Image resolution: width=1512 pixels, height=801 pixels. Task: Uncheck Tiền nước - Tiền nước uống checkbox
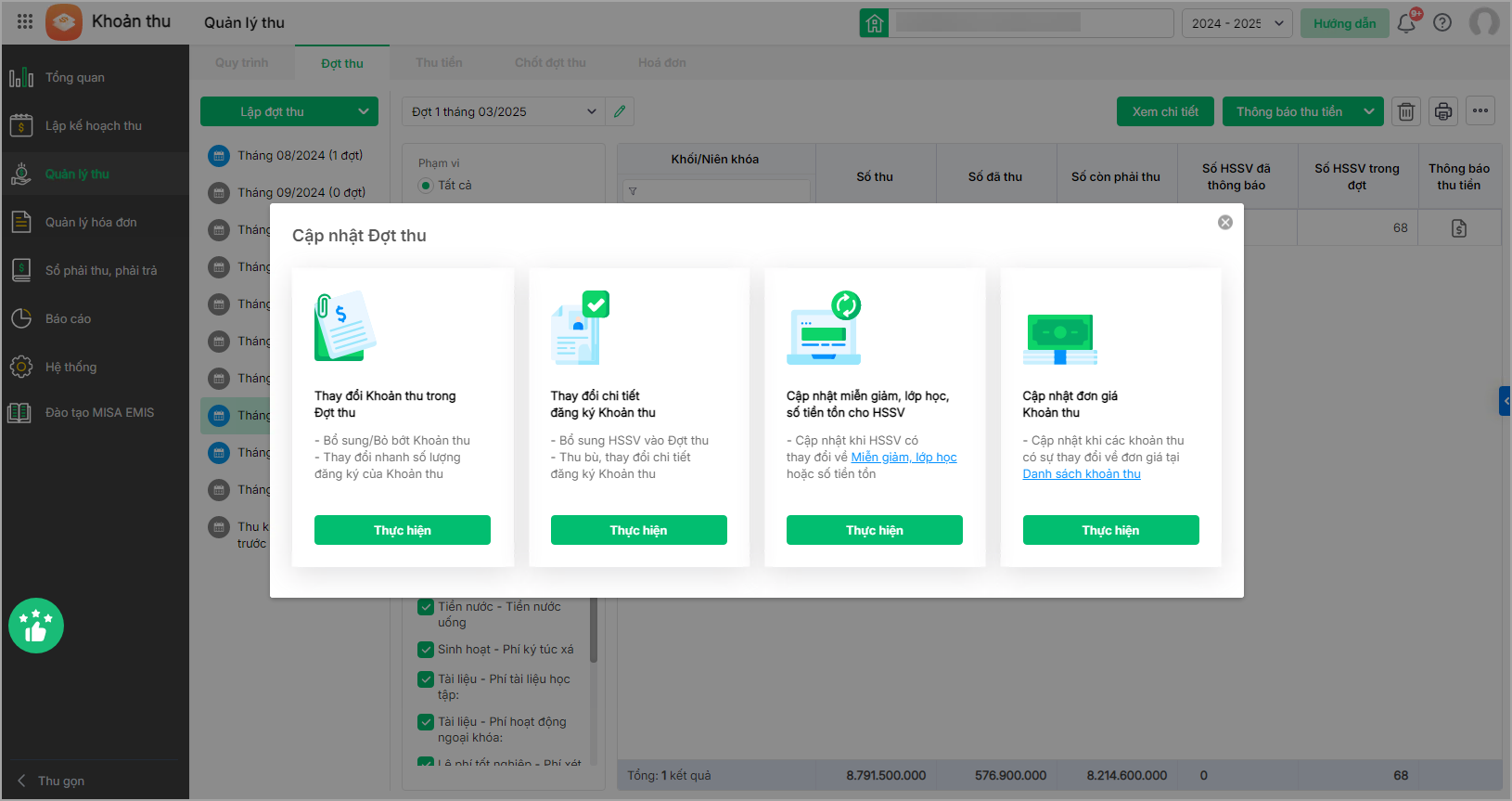point(426,607)
